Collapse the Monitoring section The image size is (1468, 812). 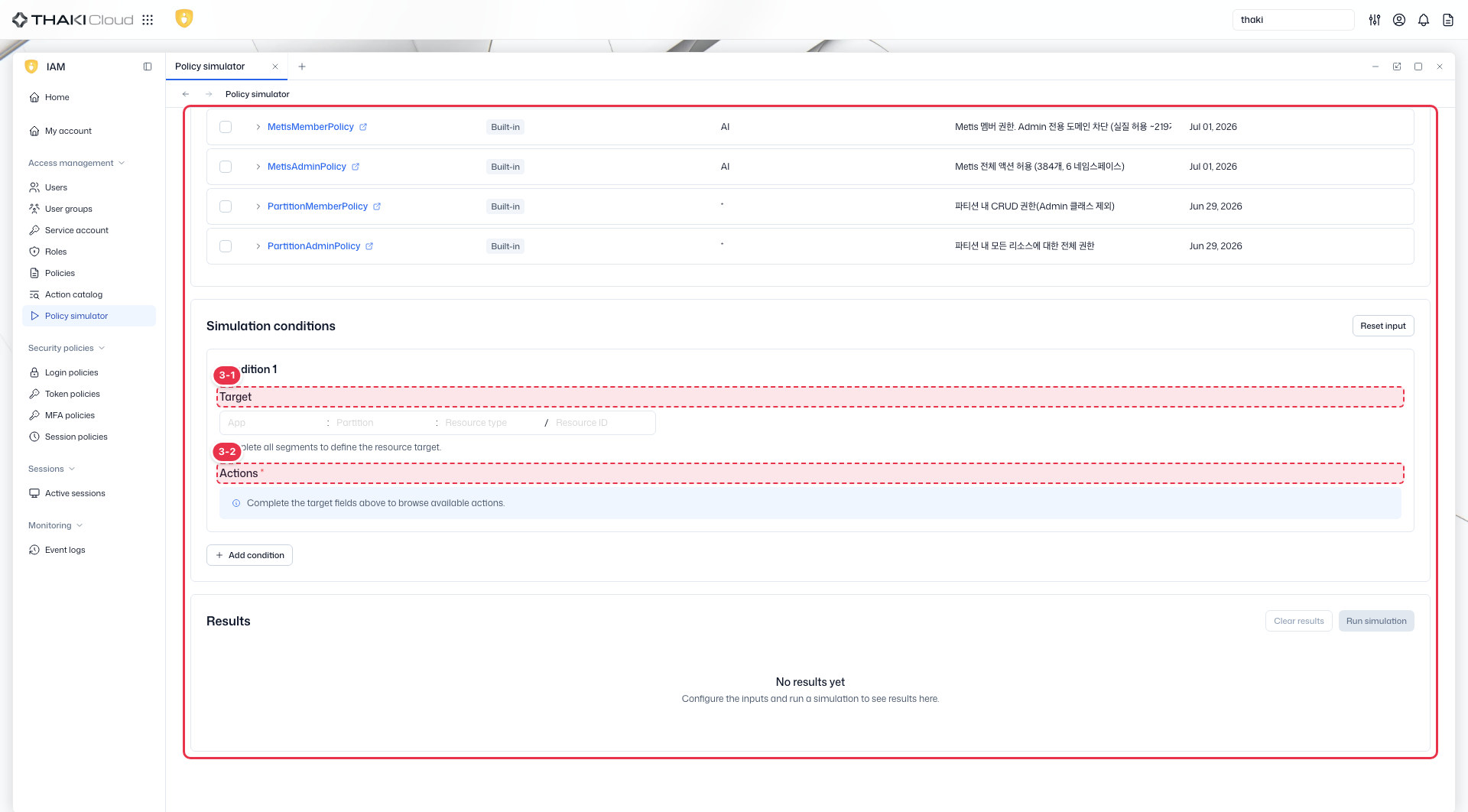[x=55, y=525]
